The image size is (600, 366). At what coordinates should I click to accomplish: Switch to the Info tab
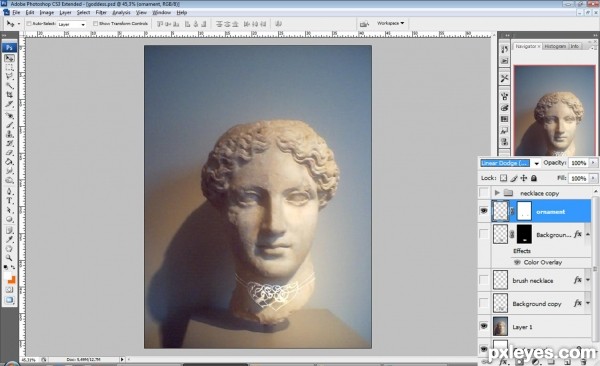click(x=574, y=46)
